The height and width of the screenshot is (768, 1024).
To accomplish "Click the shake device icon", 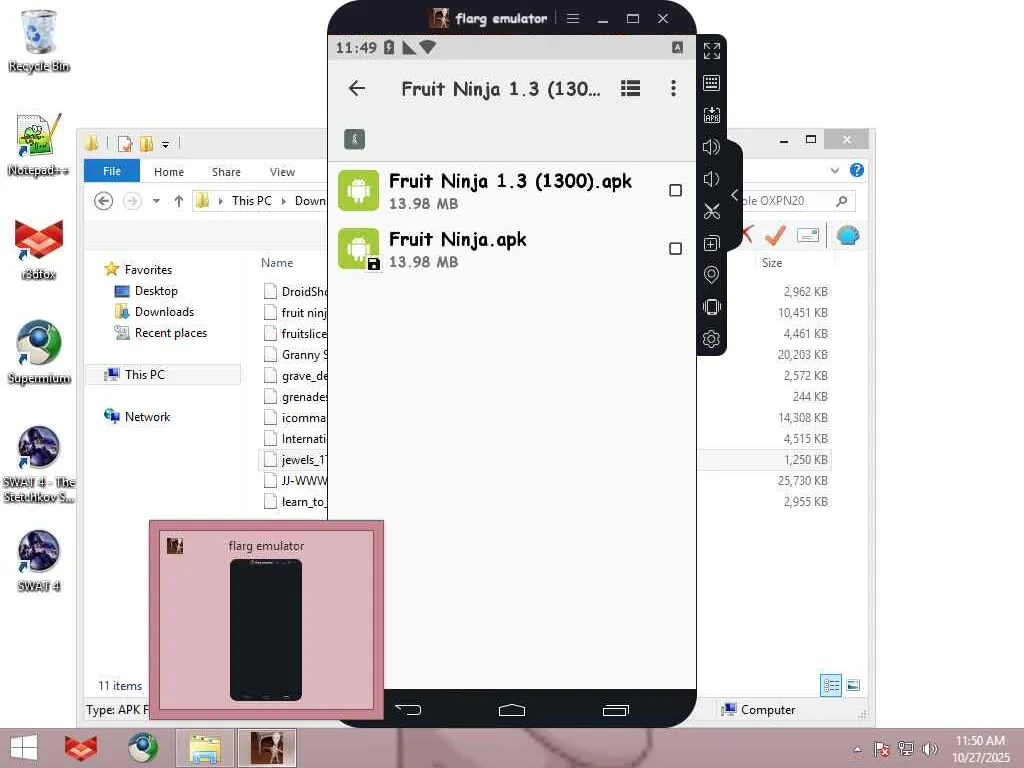I will point(711,307).
